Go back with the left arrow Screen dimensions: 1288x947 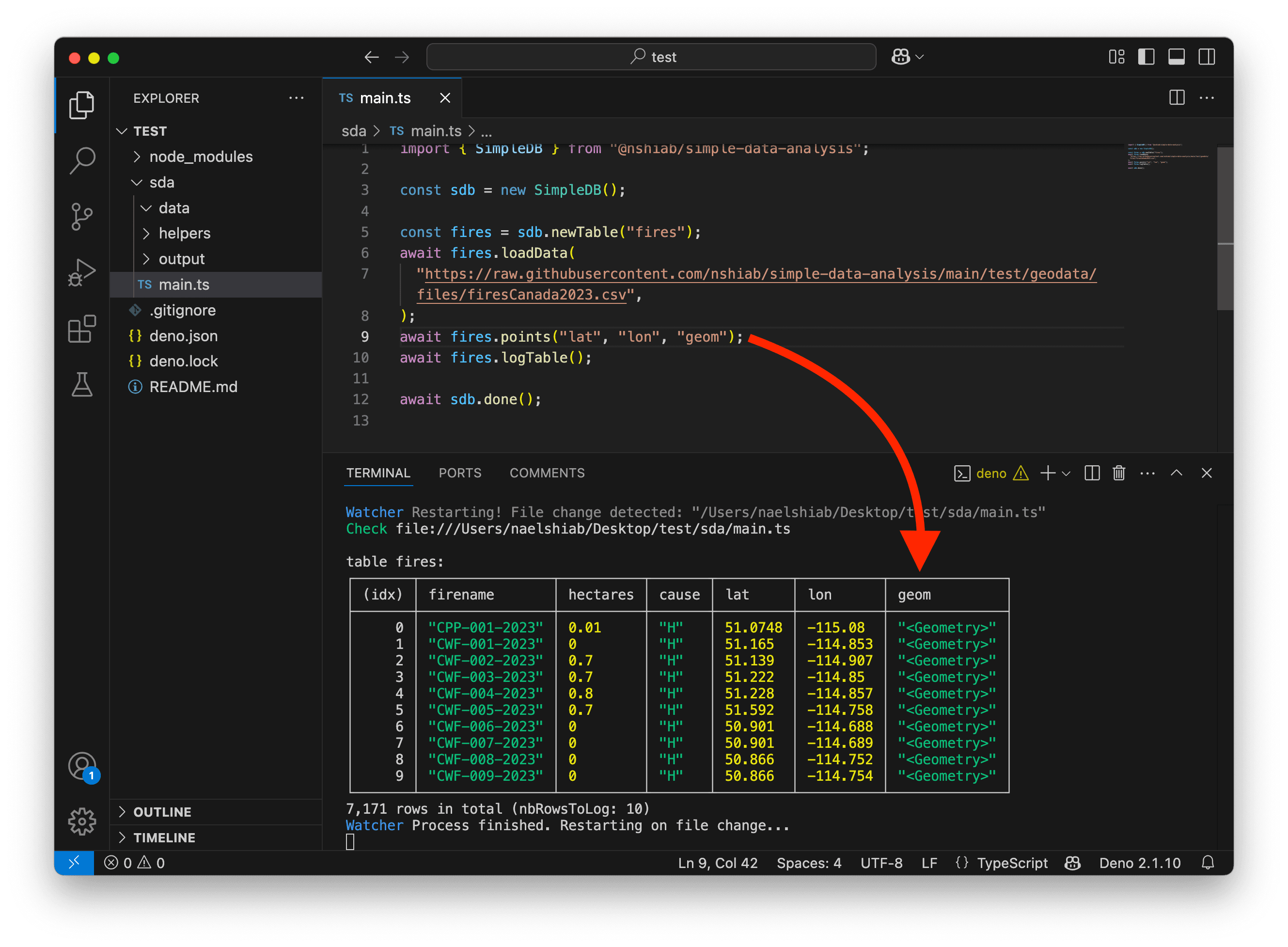372,57
